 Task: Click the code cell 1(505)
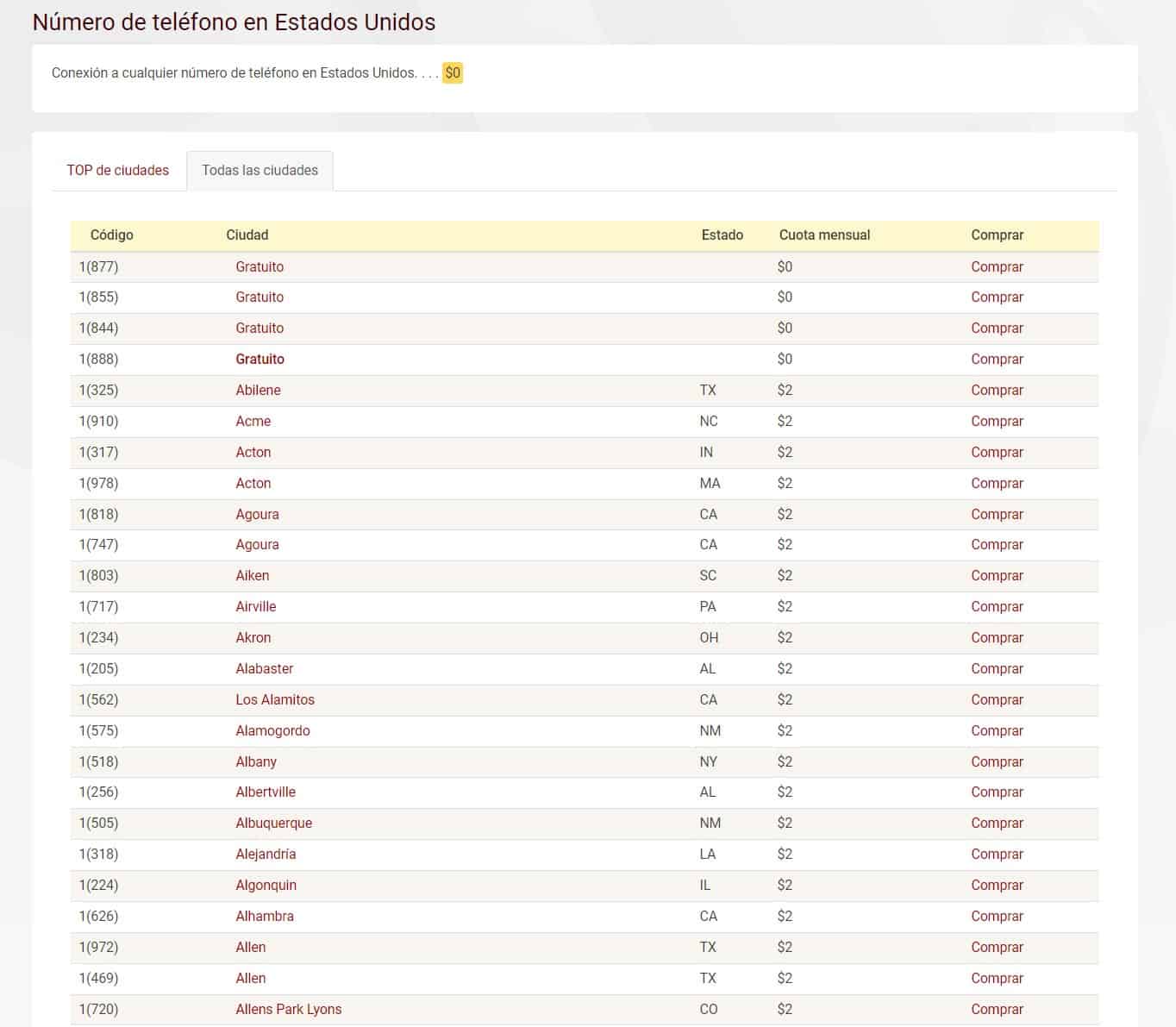tap(98, 823)
